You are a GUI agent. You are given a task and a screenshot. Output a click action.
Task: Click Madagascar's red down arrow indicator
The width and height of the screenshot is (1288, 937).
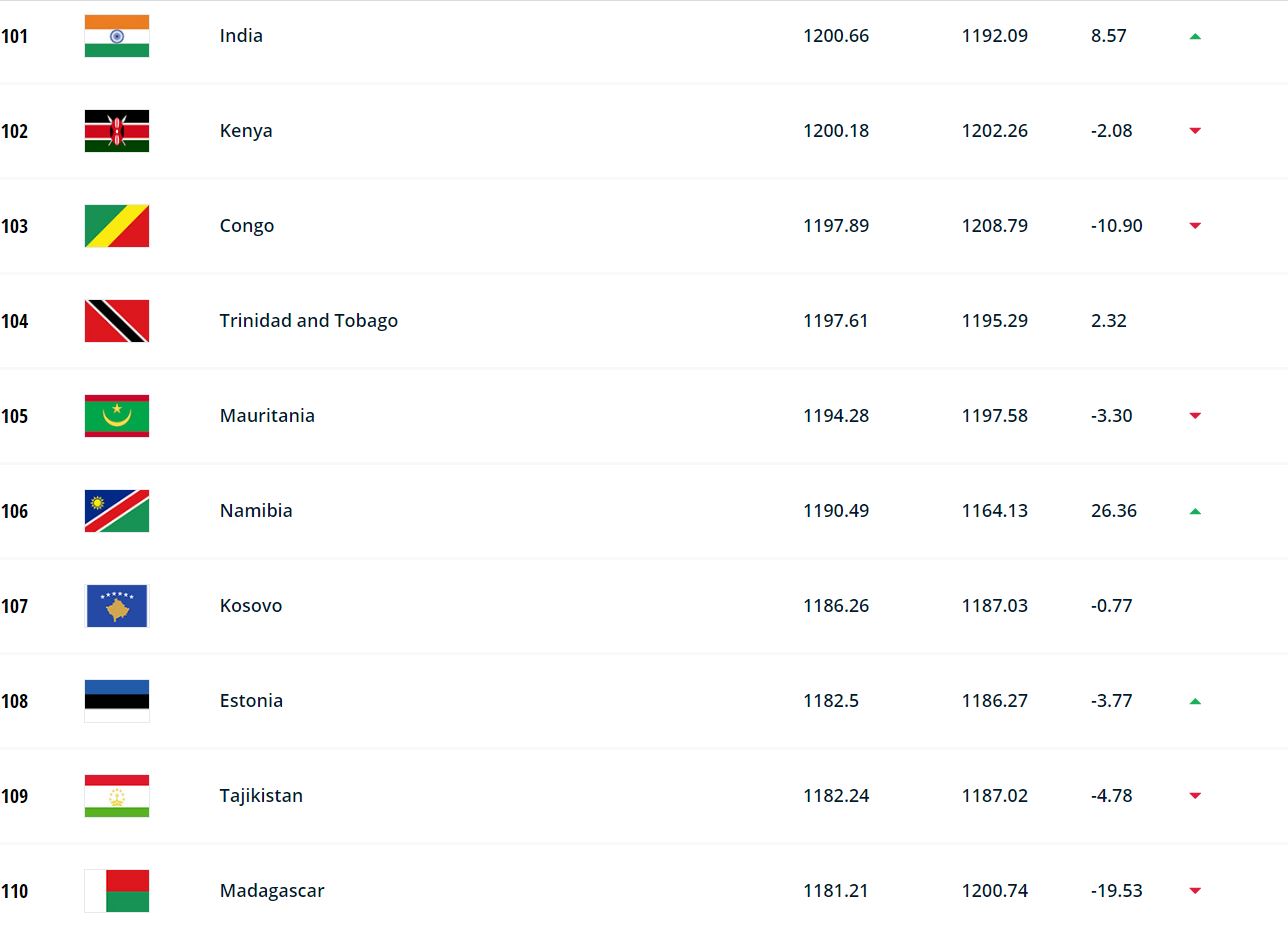click(1195, 891)
